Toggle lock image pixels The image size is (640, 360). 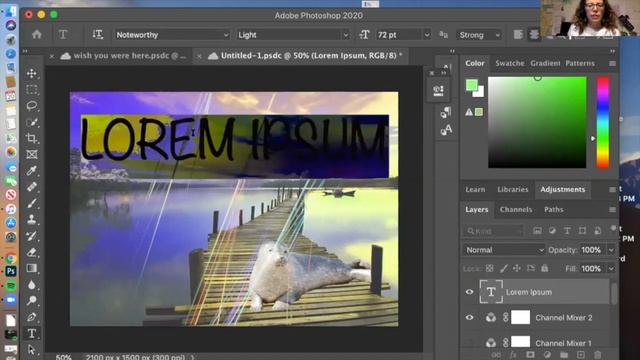click(x=504, y=268)
